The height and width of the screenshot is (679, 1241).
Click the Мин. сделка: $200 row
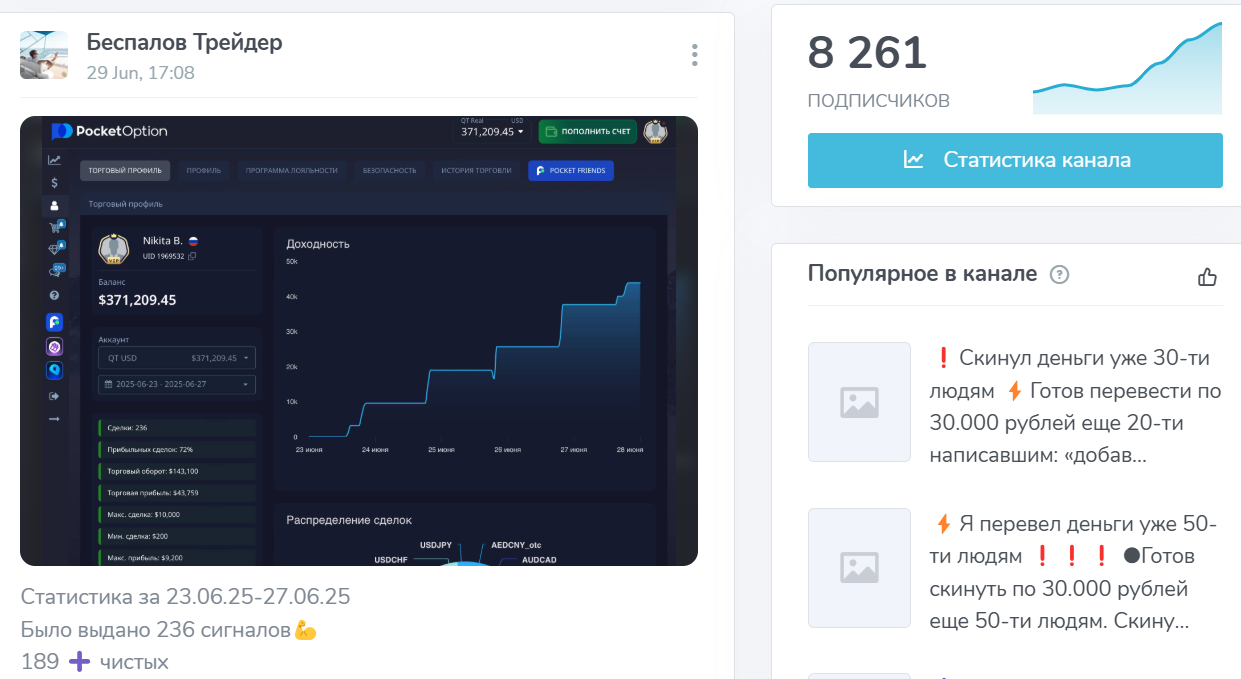coord(177,536)
